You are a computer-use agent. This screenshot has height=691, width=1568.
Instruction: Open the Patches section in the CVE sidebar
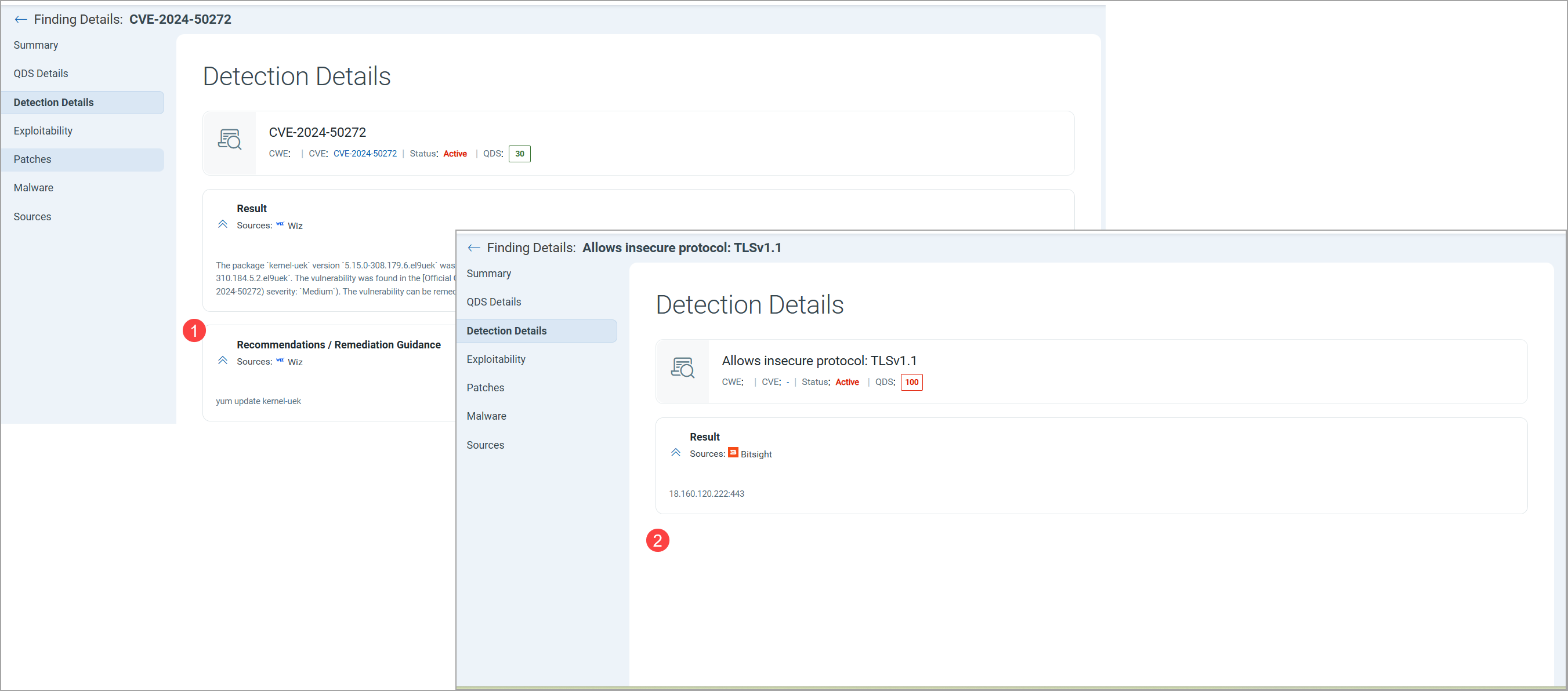coord(32,159)
